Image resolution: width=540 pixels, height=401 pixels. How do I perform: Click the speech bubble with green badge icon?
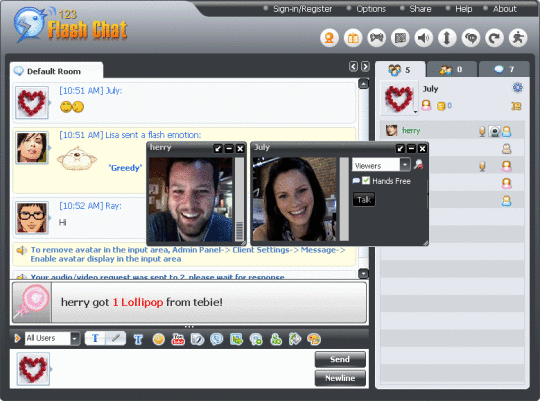[x=256, y=339]
